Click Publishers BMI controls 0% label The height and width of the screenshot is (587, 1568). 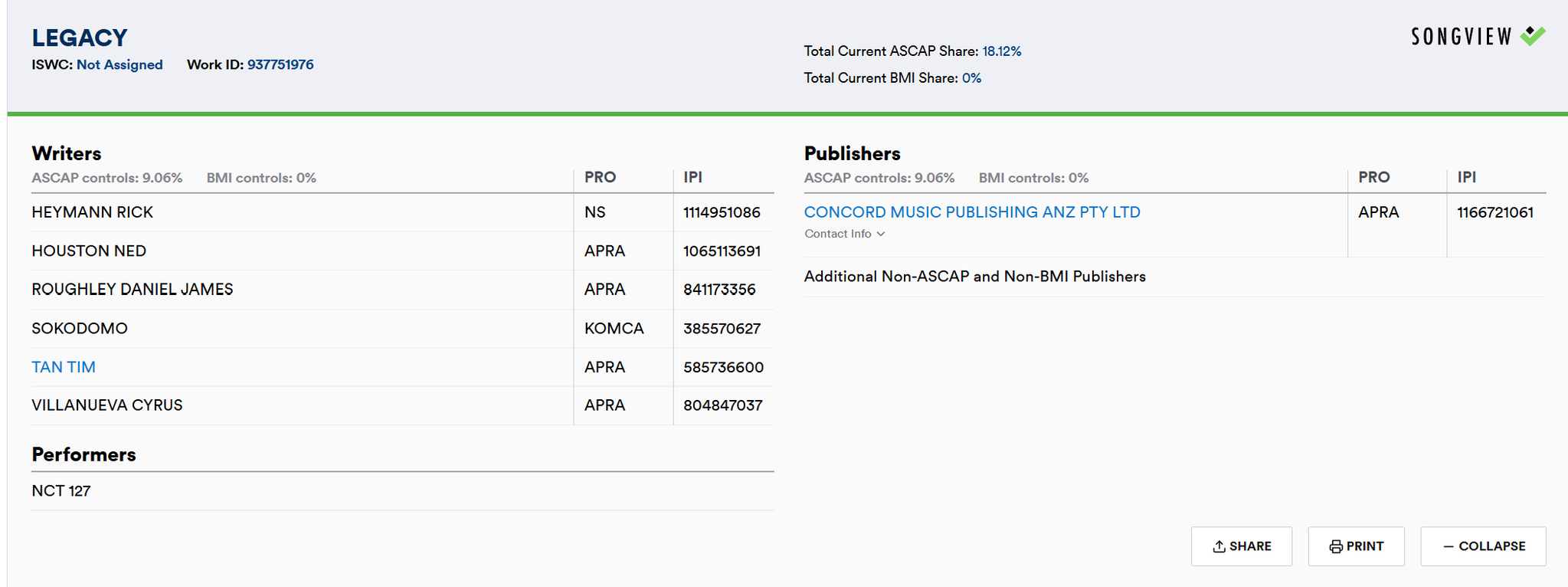point(1033,178)
